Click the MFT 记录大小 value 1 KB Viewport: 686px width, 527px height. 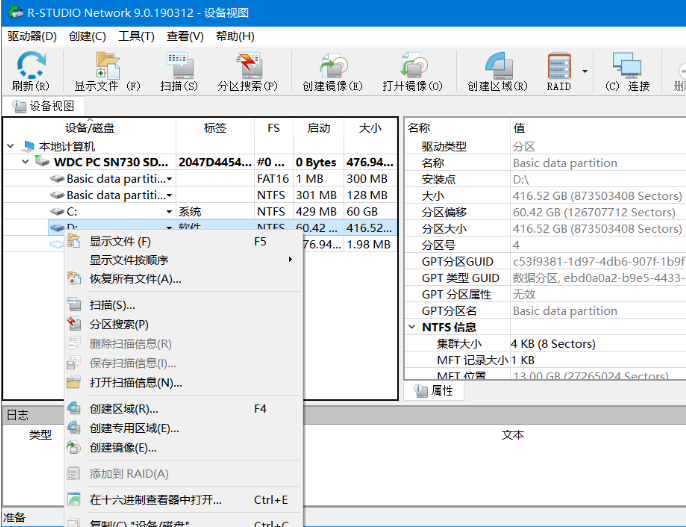[523, 360]
